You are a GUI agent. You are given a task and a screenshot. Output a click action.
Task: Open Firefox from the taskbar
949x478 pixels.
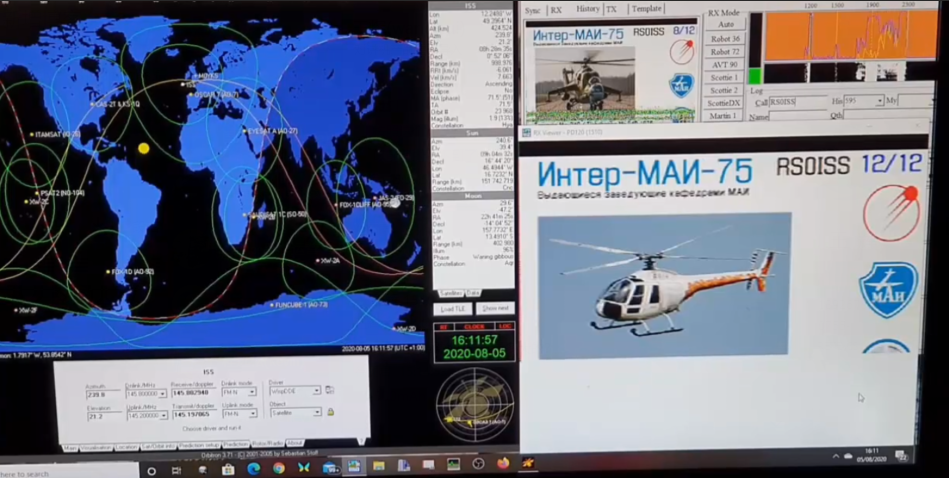[x=503, y=464]
